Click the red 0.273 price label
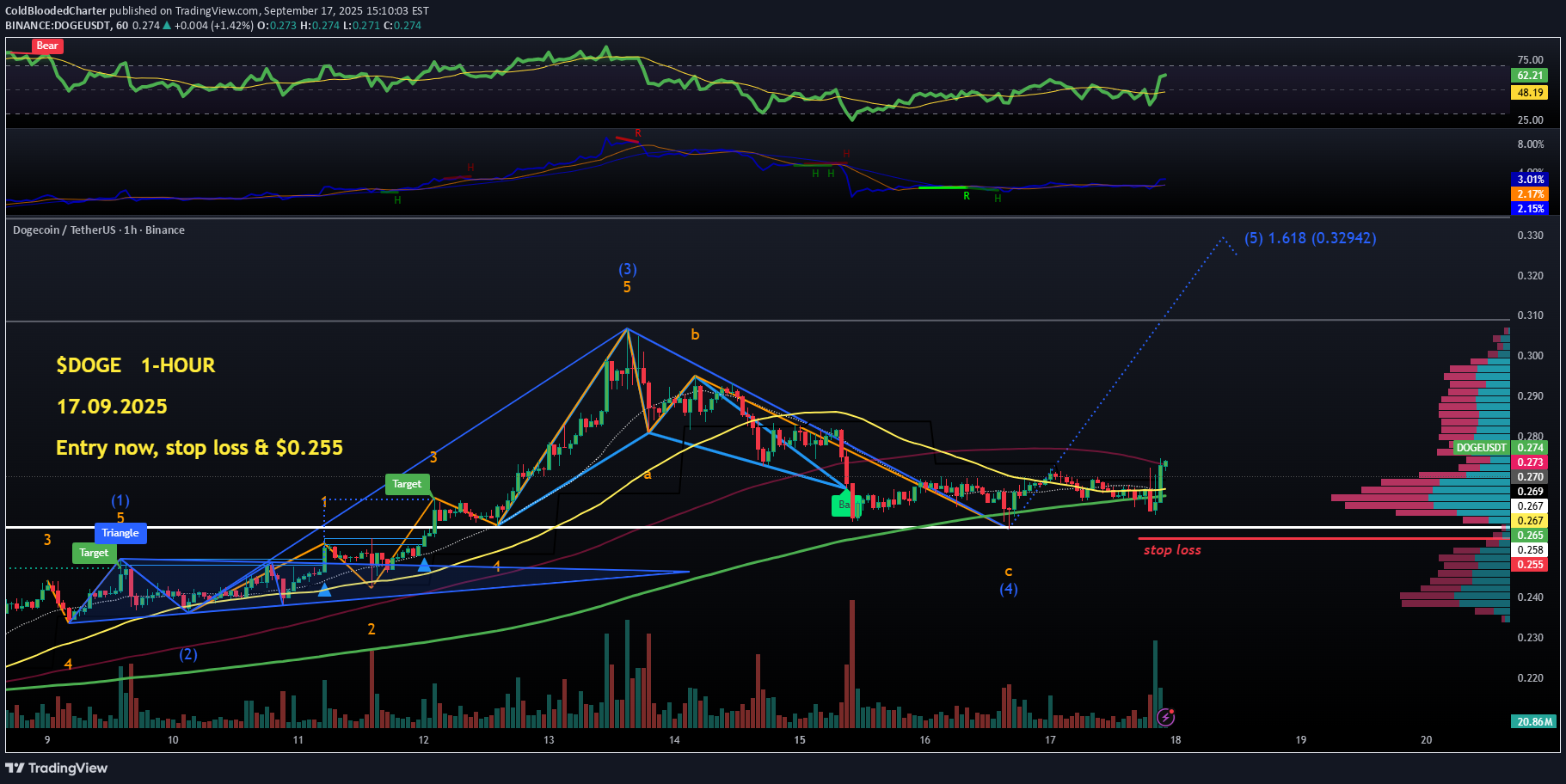Screen dimensions: 1566x784 click(1530, 462)
